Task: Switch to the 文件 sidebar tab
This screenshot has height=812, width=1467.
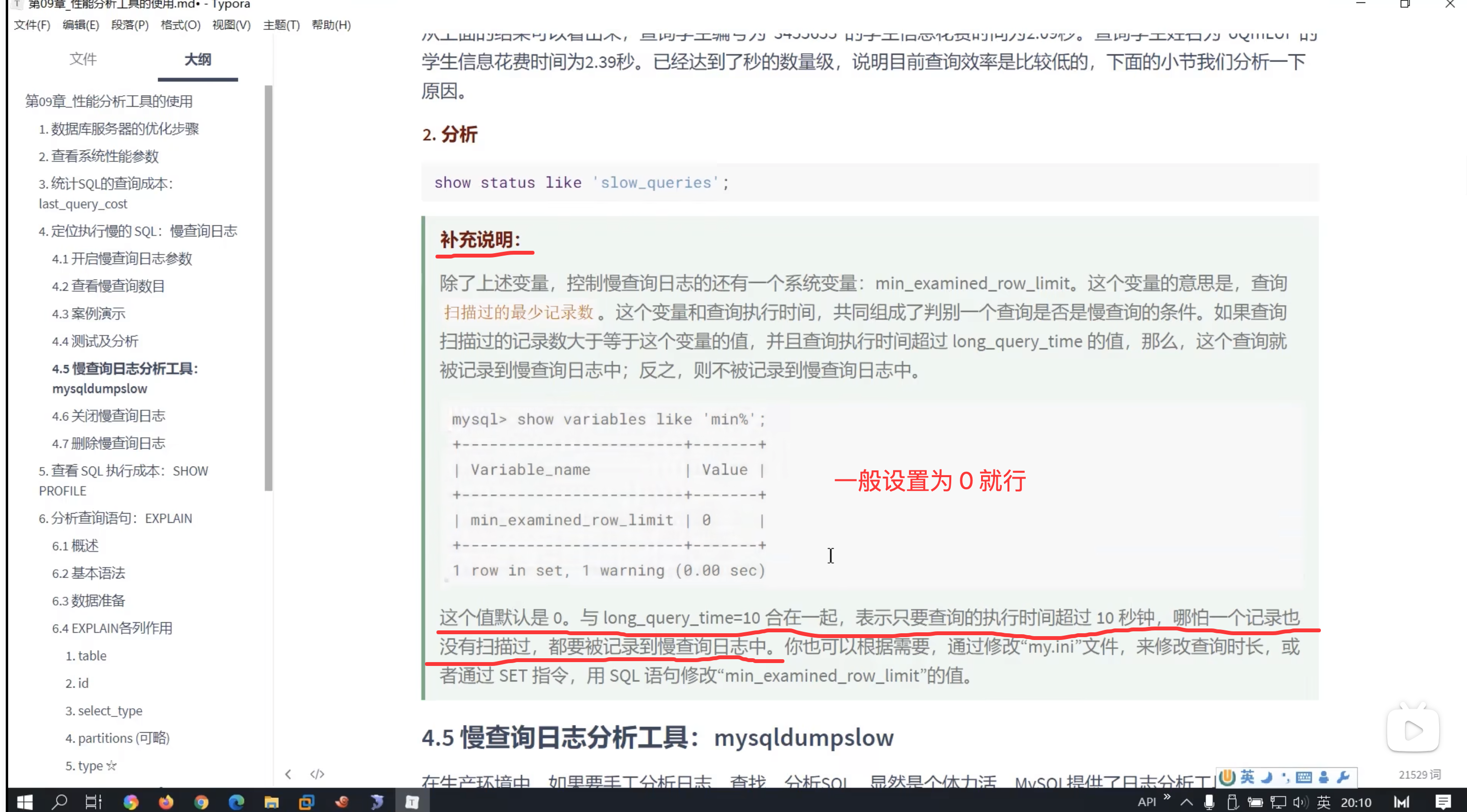Action: (83, 59)
